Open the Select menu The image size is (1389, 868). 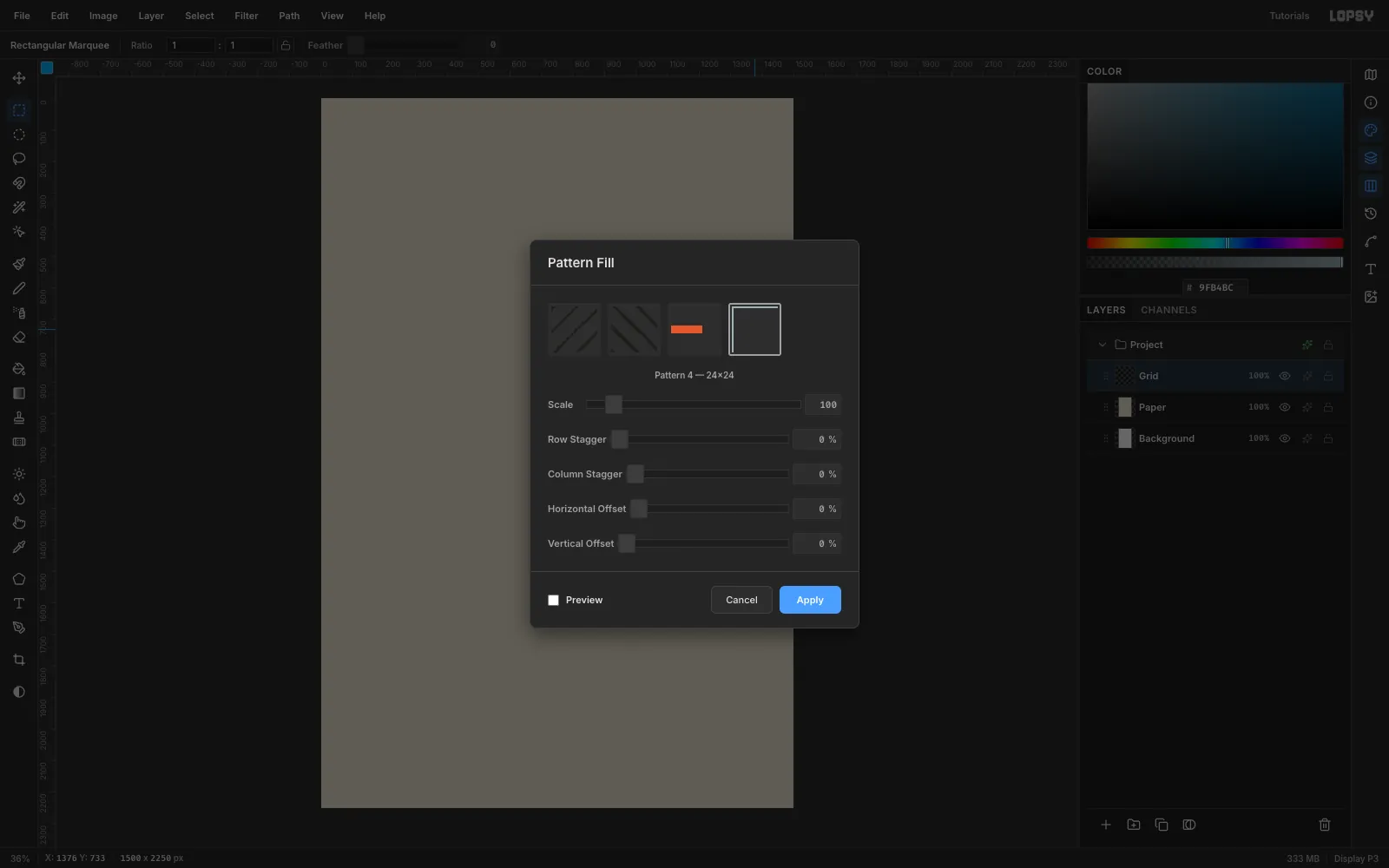coord(199,16)
